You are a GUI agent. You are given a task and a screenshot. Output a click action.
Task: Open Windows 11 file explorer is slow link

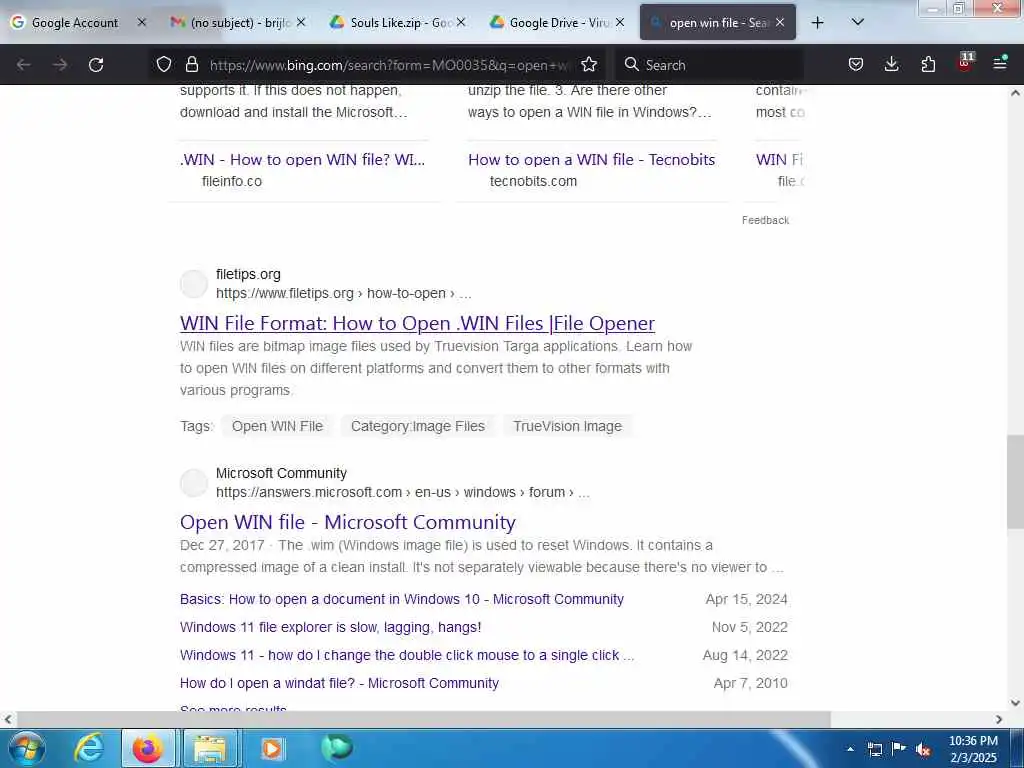click(x=330, y=627)
